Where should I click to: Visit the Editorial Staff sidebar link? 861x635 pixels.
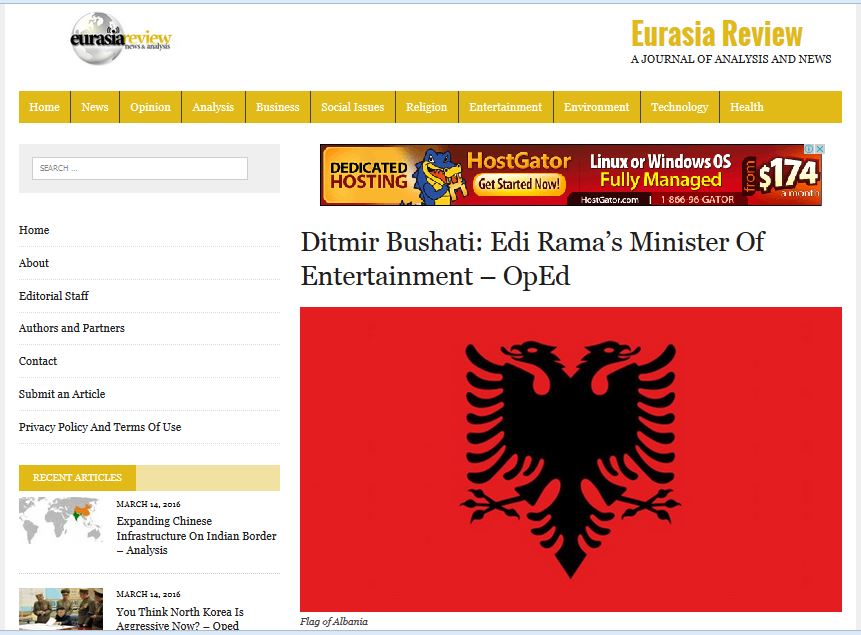[x=54, y=296]
